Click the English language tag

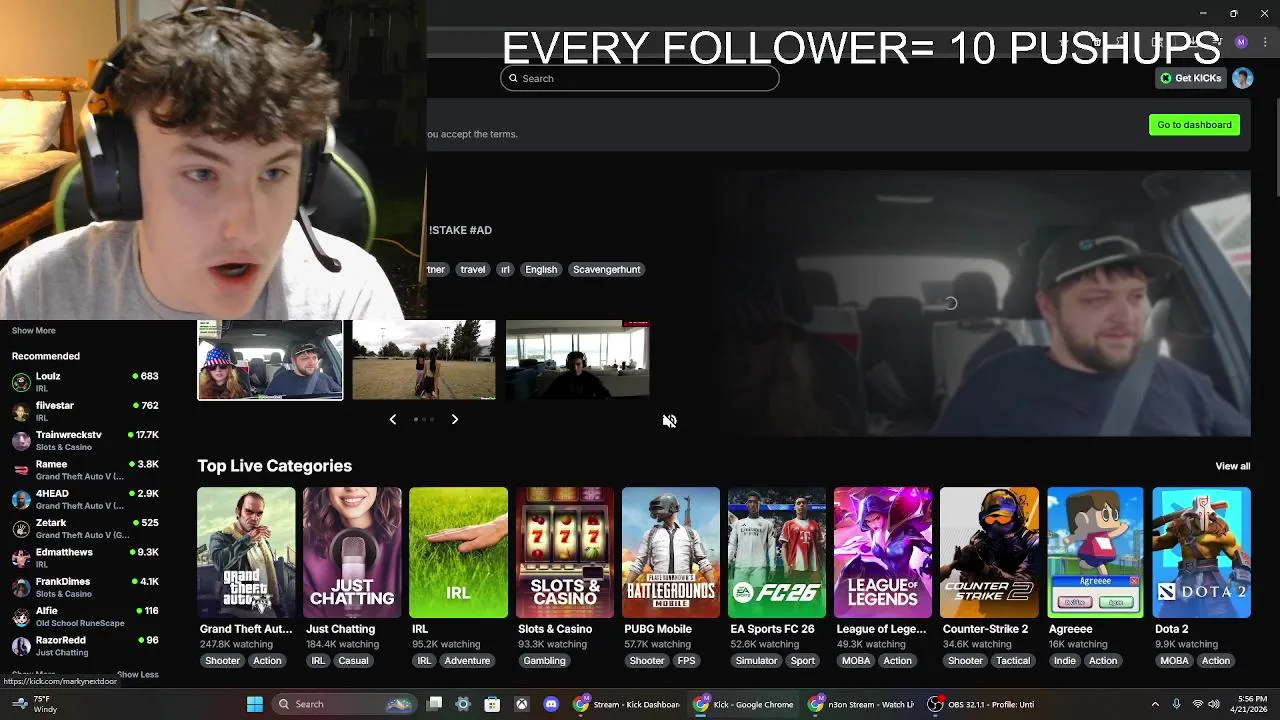pyautogui.click(x=541, y=269)
